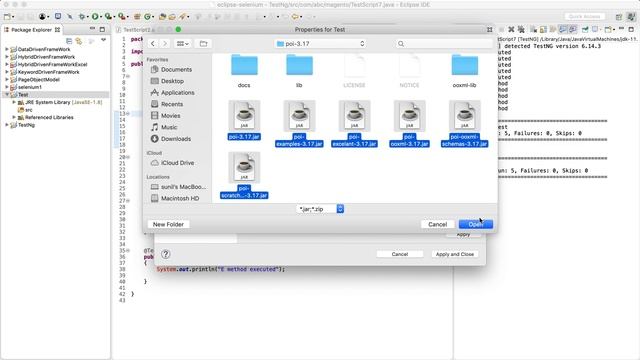Screen dimensions: 640x360
Task: Click the Open Type toolbar icon
Action: point(162,17)
